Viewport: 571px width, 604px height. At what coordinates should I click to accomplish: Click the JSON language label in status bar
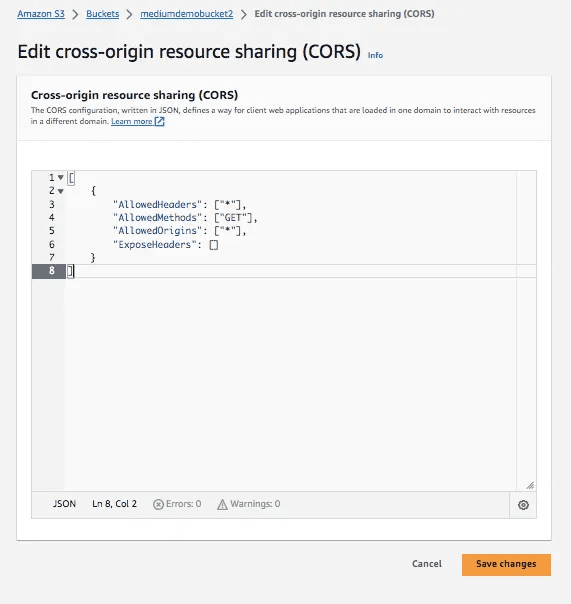(64, 504)
